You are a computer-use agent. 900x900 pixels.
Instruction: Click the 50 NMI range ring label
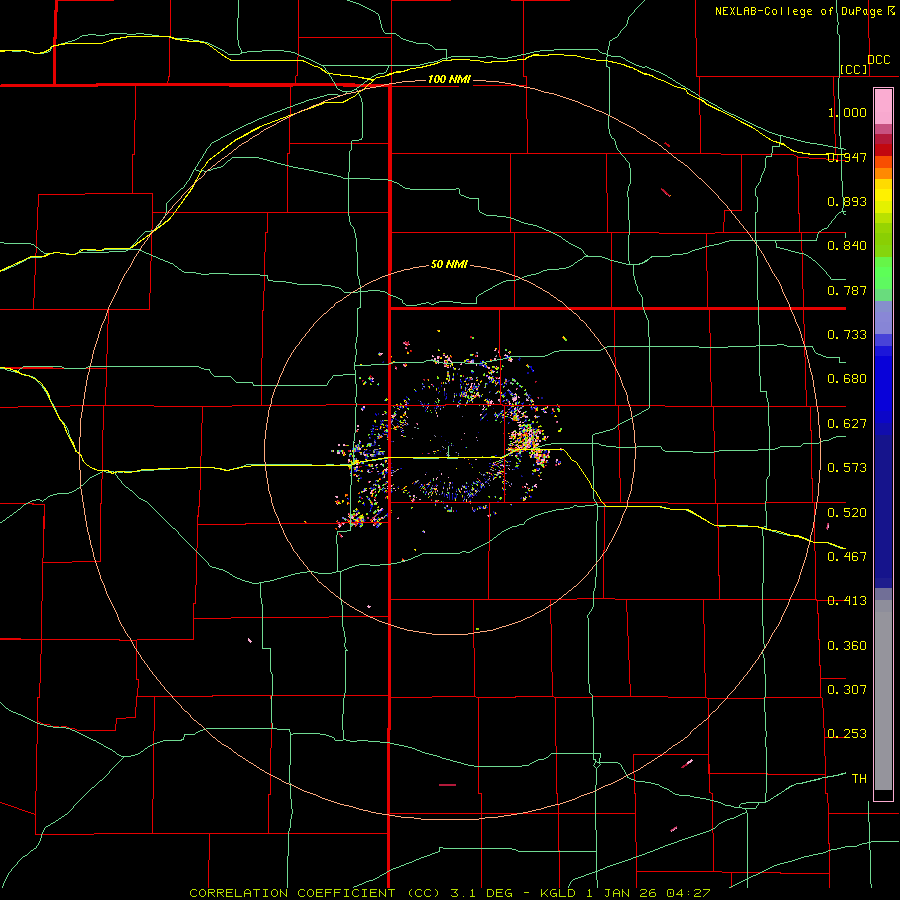click(449, 264)
